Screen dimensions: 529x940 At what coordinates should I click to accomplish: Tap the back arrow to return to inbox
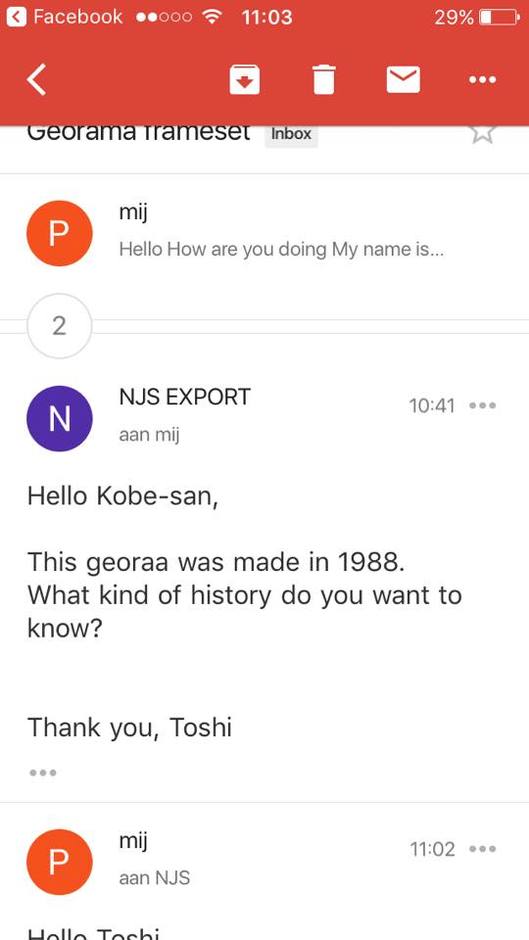pos(37,80)
